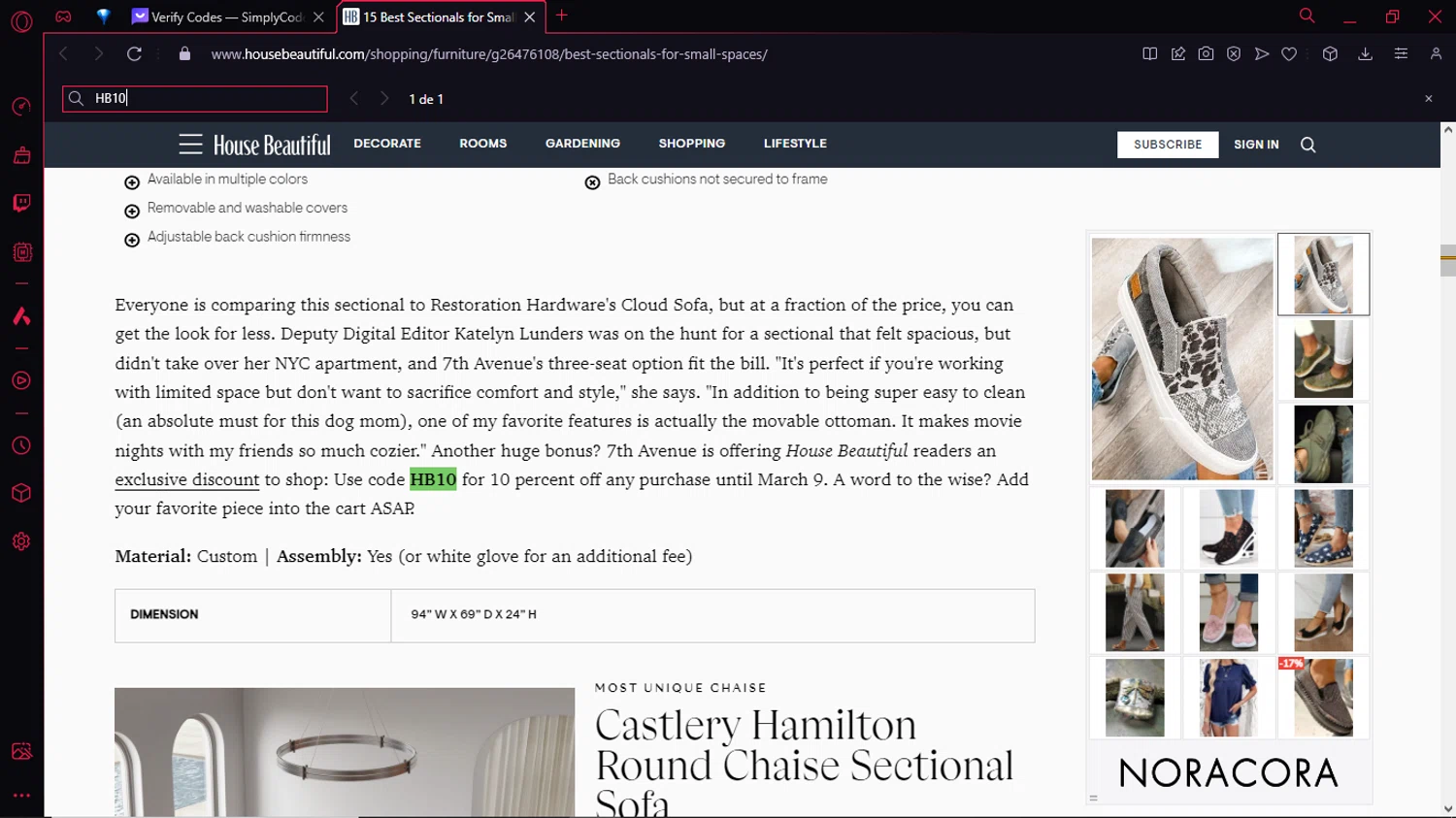This screenshot has height=818, width=1456.
Task: Open History clock icon in sidebar
Action: pyautogui.click(x=21, y=445)
